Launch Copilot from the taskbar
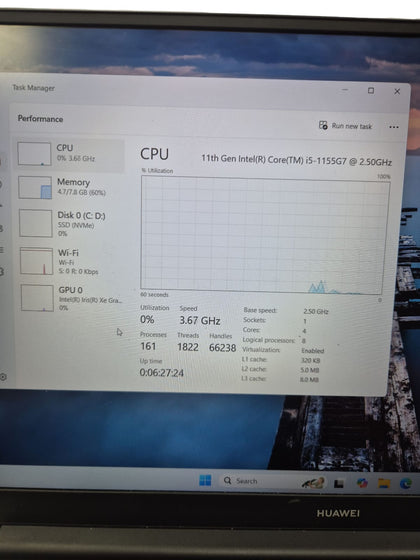This screenshot has height=560, width=420. (x=362, y=483)
